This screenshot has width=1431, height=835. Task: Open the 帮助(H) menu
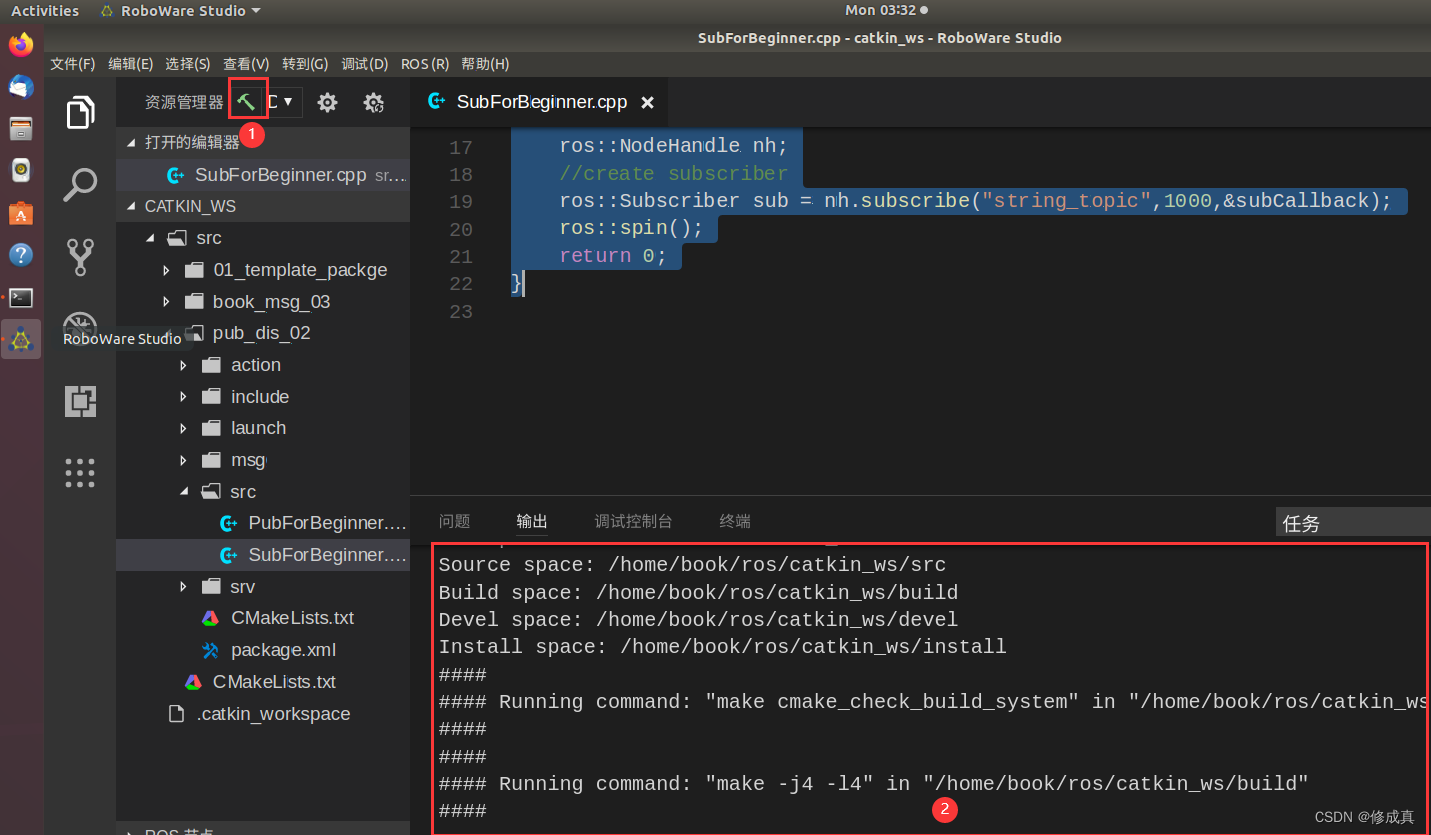tap(485, 64)
